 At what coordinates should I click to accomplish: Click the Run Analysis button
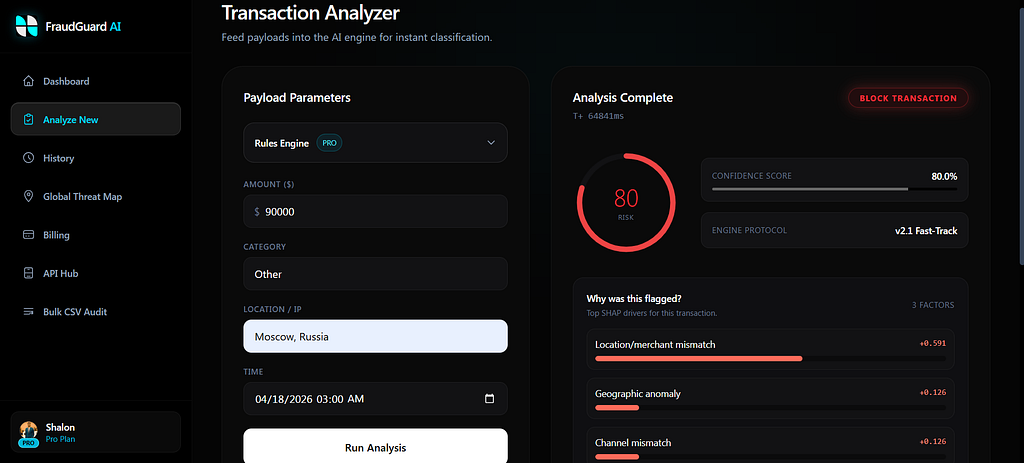click(376, 447)
